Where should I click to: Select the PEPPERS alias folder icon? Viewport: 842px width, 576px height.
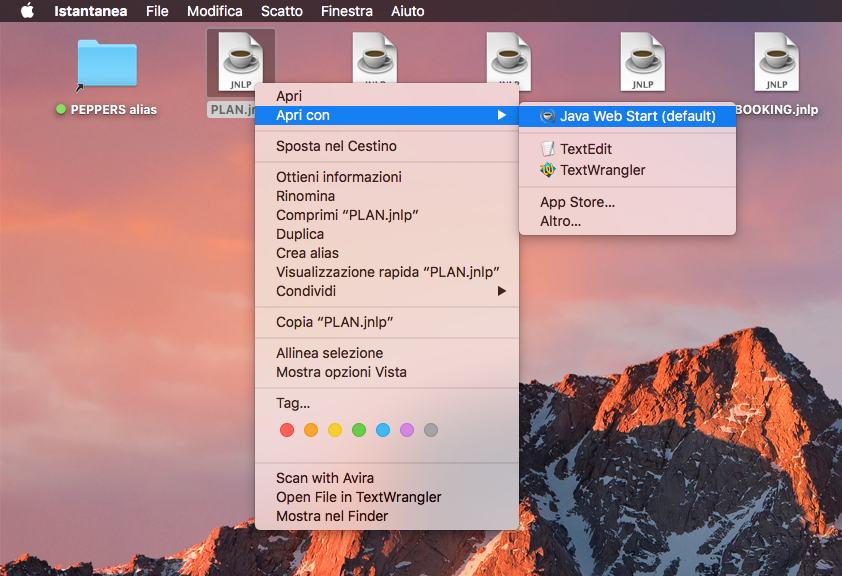tap(107, 63)
